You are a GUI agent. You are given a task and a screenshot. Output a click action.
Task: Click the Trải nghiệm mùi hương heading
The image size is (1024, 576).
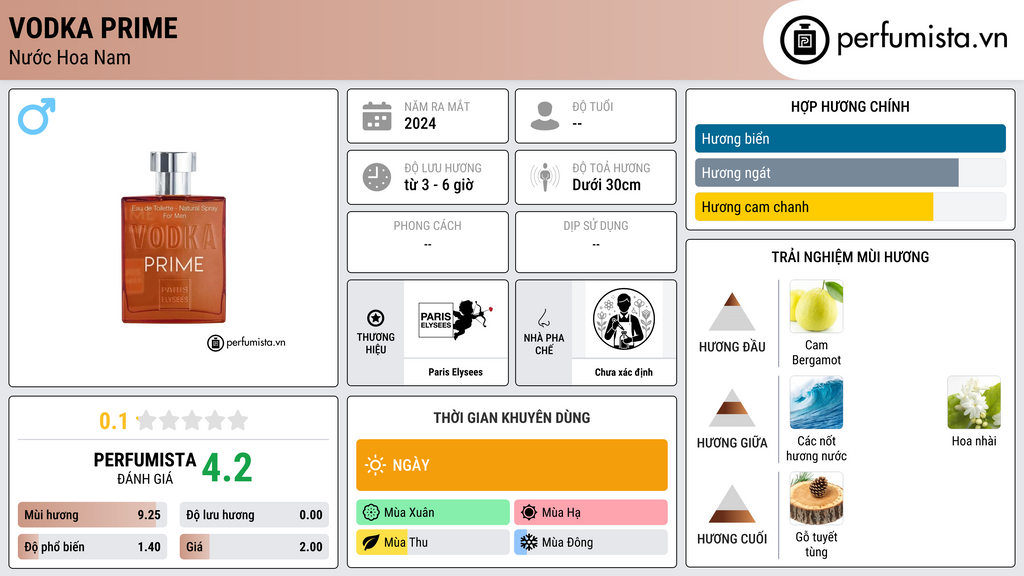tap(850, 257)
